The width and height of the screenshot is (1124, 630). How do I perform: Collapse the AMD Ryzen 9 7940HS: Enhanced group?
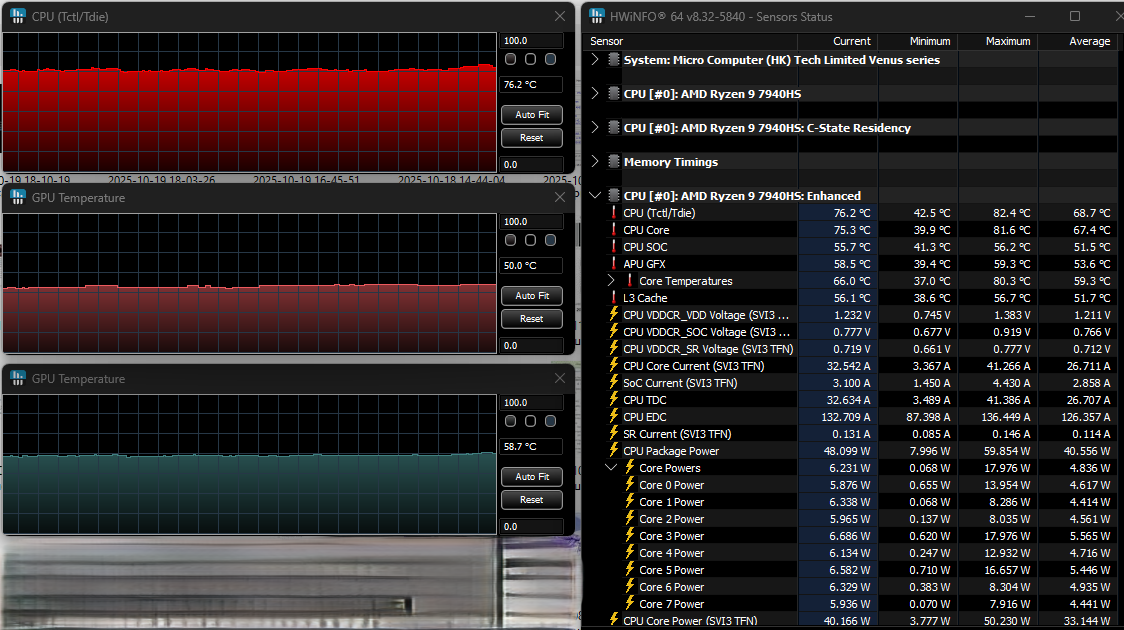[x=596, y=196]
